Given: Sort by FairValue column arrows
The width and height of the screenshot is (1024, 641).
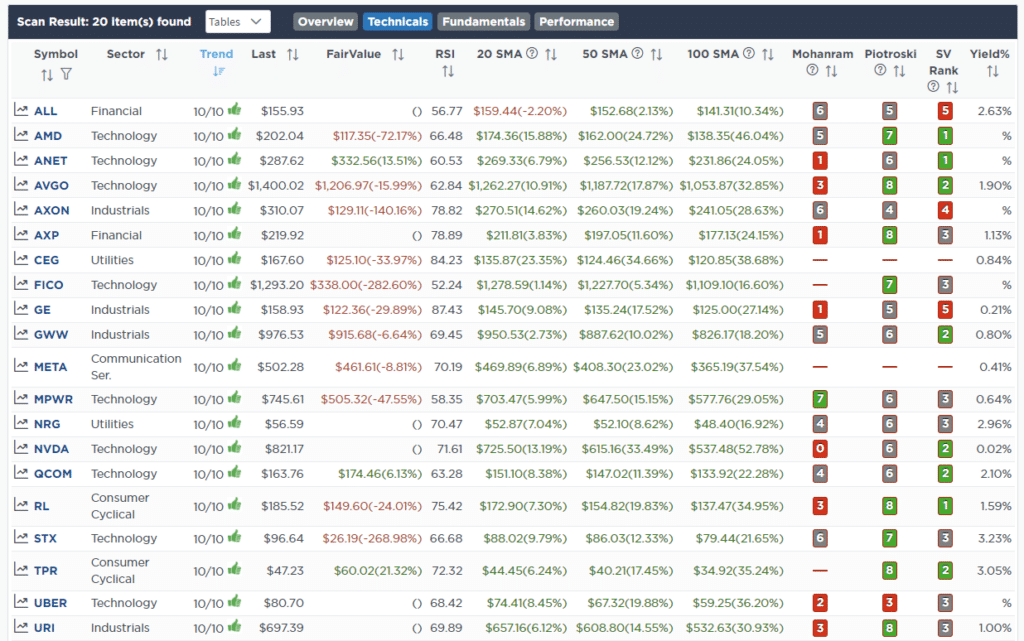Looking at the screenshot, I should pyautogui.click(x=398, y=55).
